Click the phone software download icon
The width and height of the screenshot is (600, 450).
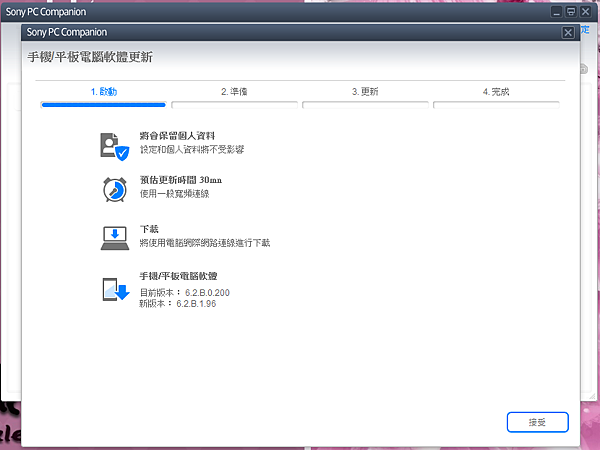coord(116,289)
